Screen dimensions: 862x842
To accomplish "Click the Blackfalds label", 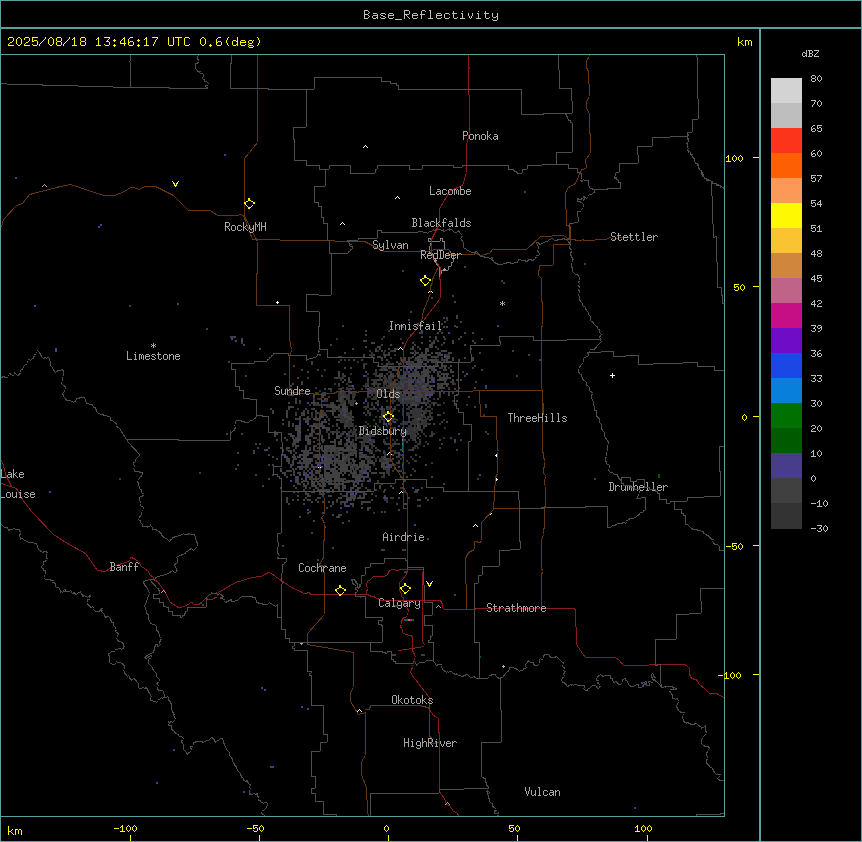I will 441,223.
